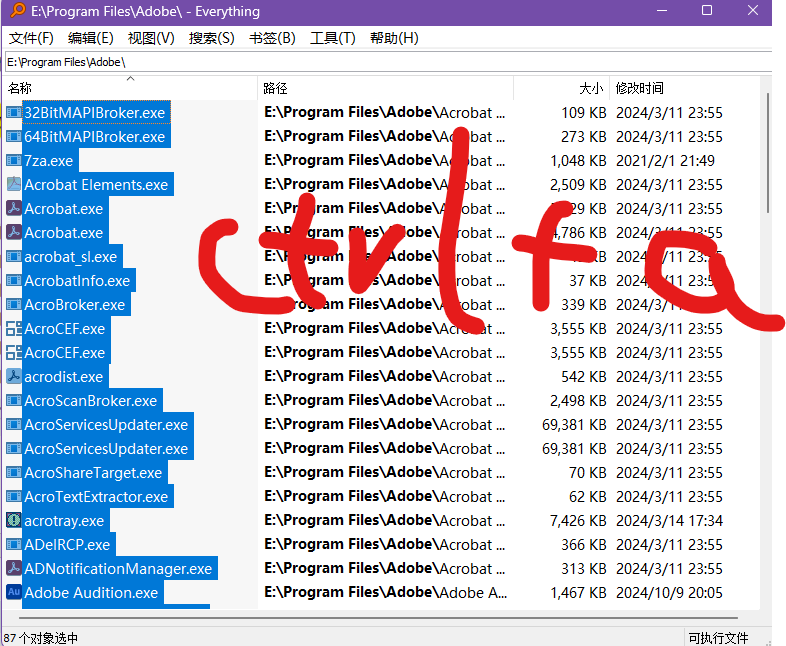Screen dimensions: 786x646
Task: Click the 7,426 KB size cell
Action: (578, 520)
